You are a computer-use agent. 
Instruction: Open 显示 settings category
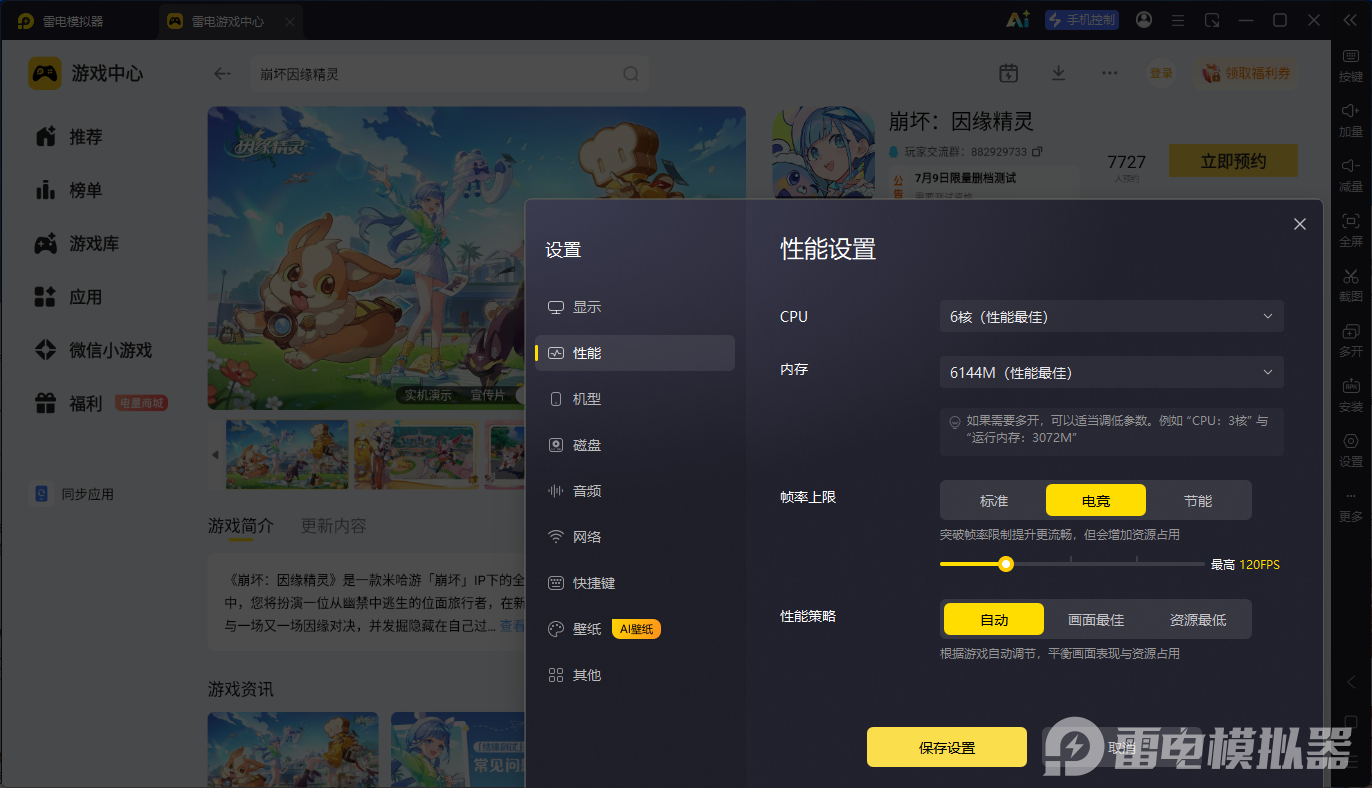pos(635,307)
